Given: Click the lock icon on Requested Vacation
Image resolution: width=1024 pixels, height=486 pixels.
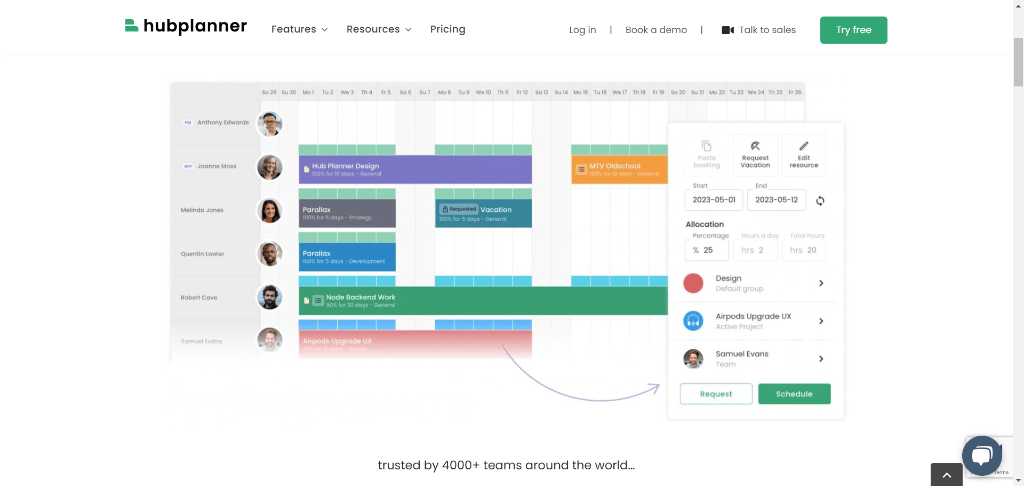Looking at the screenshot, I should click(x=445, y=210).
